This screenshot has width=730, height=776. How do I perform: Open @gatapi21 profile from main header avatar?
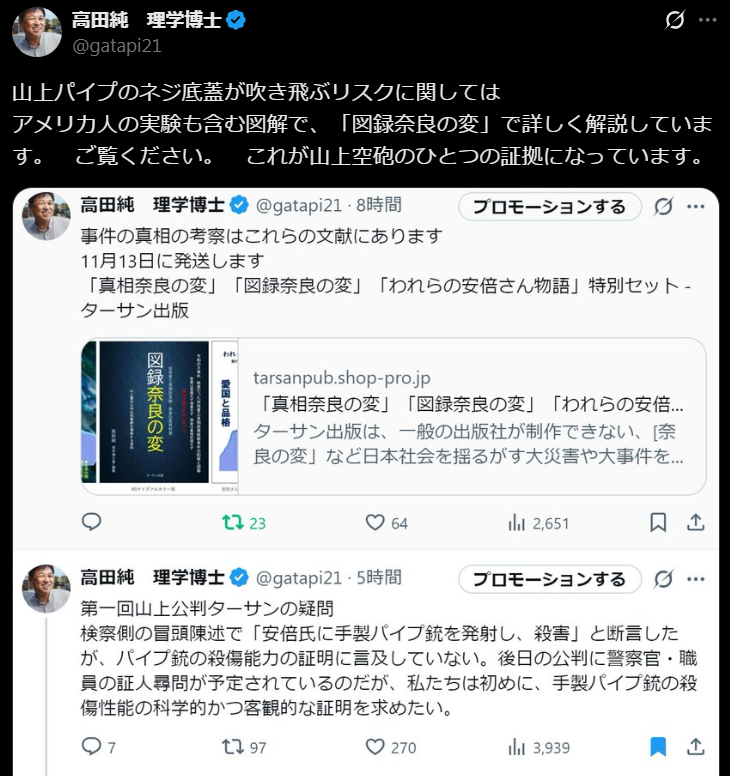pyautogui.click(x=36, y=32)
